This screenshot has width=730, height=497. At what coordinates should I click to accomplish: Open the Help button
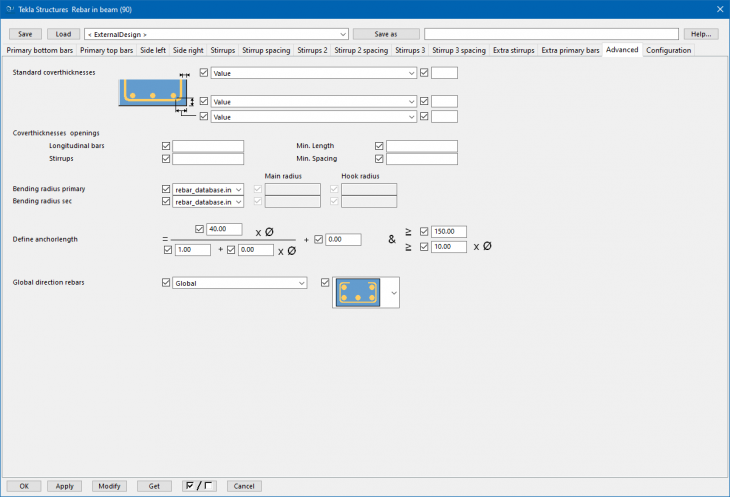coord(701,34)
